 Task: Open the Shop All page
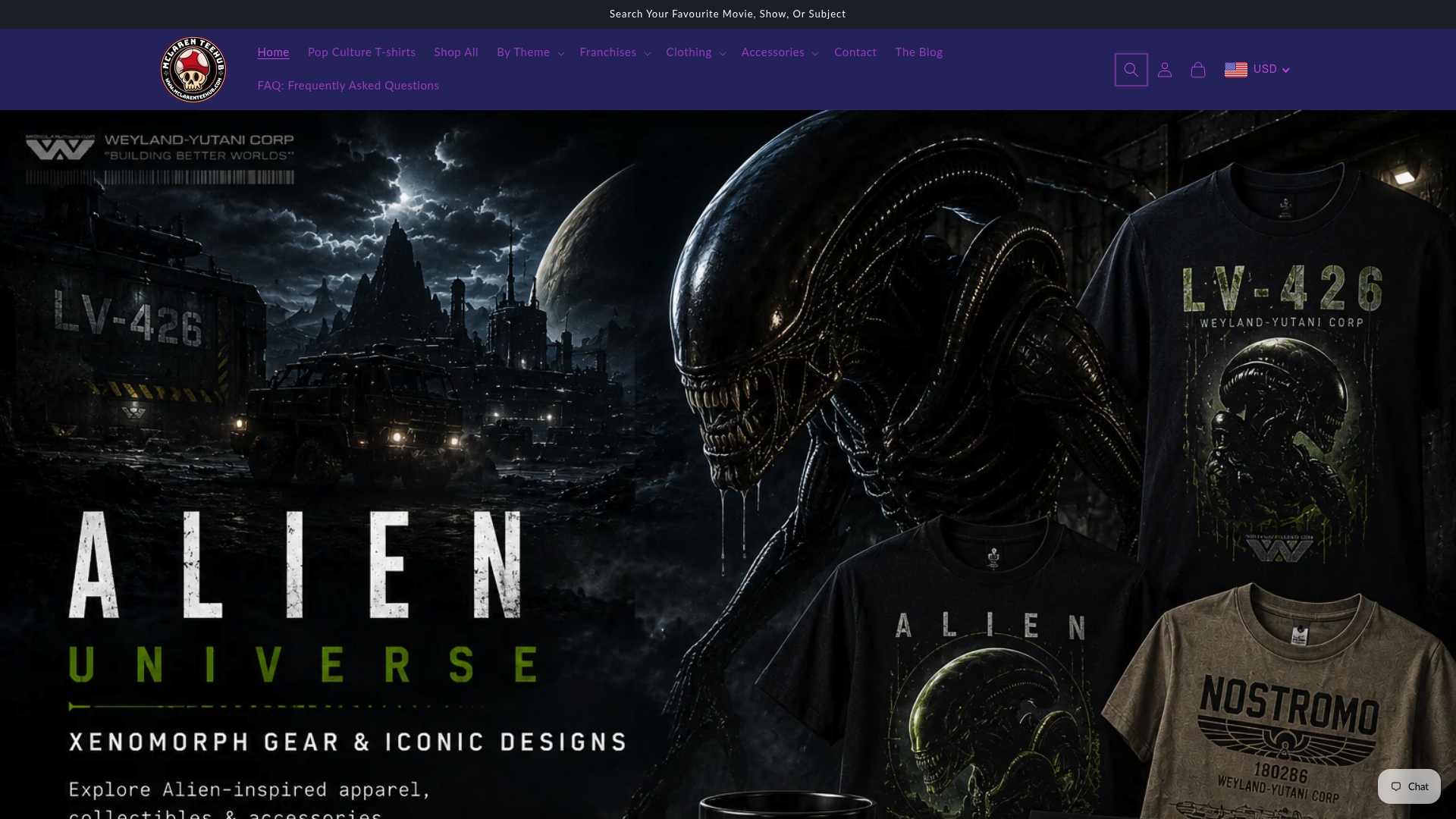tap(456, 52)
